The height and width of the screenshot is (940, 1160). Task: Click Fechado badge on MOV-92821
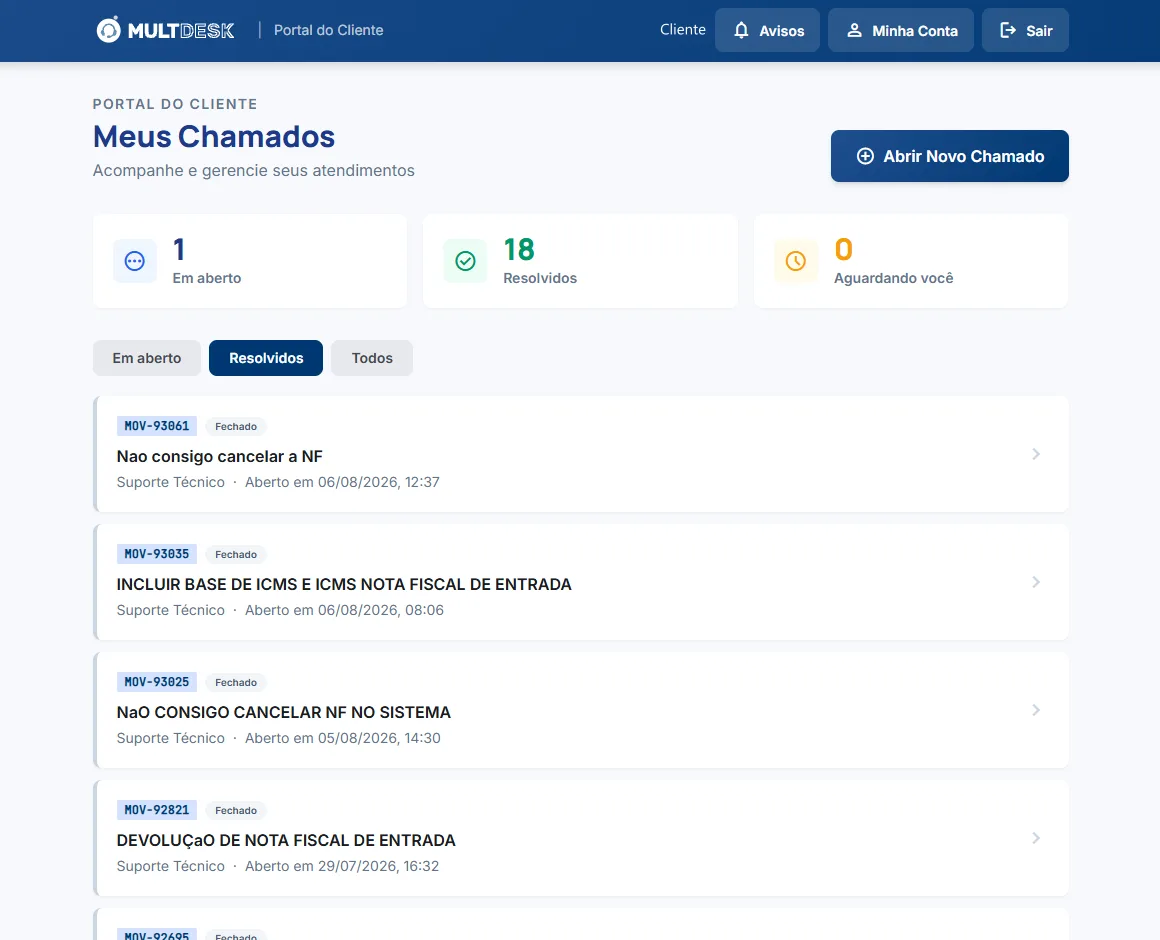(x=236, y=811)
